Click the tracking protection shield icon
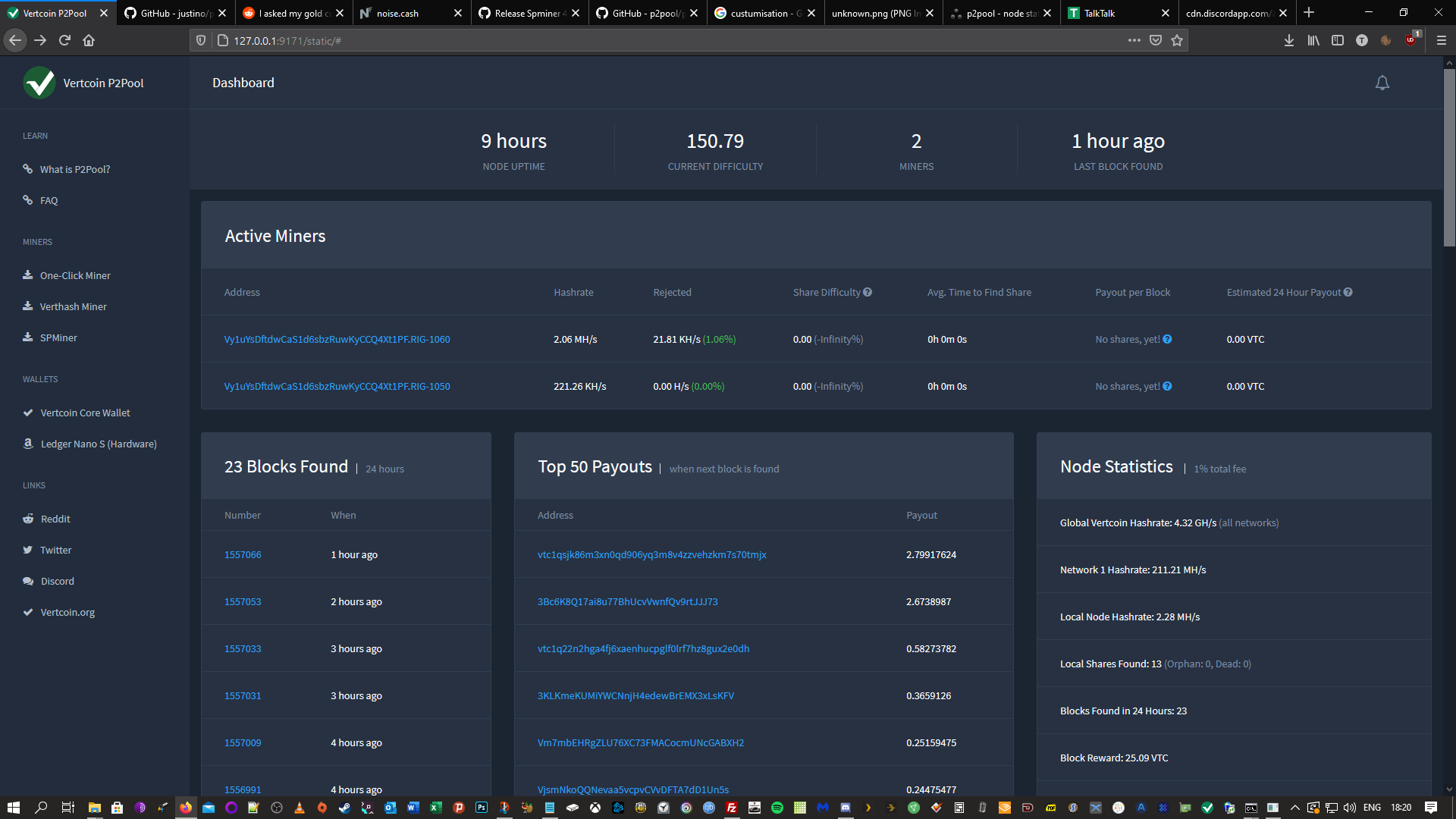The width and height of the screenshot is (1456, 819). click(x=201, y=40)
